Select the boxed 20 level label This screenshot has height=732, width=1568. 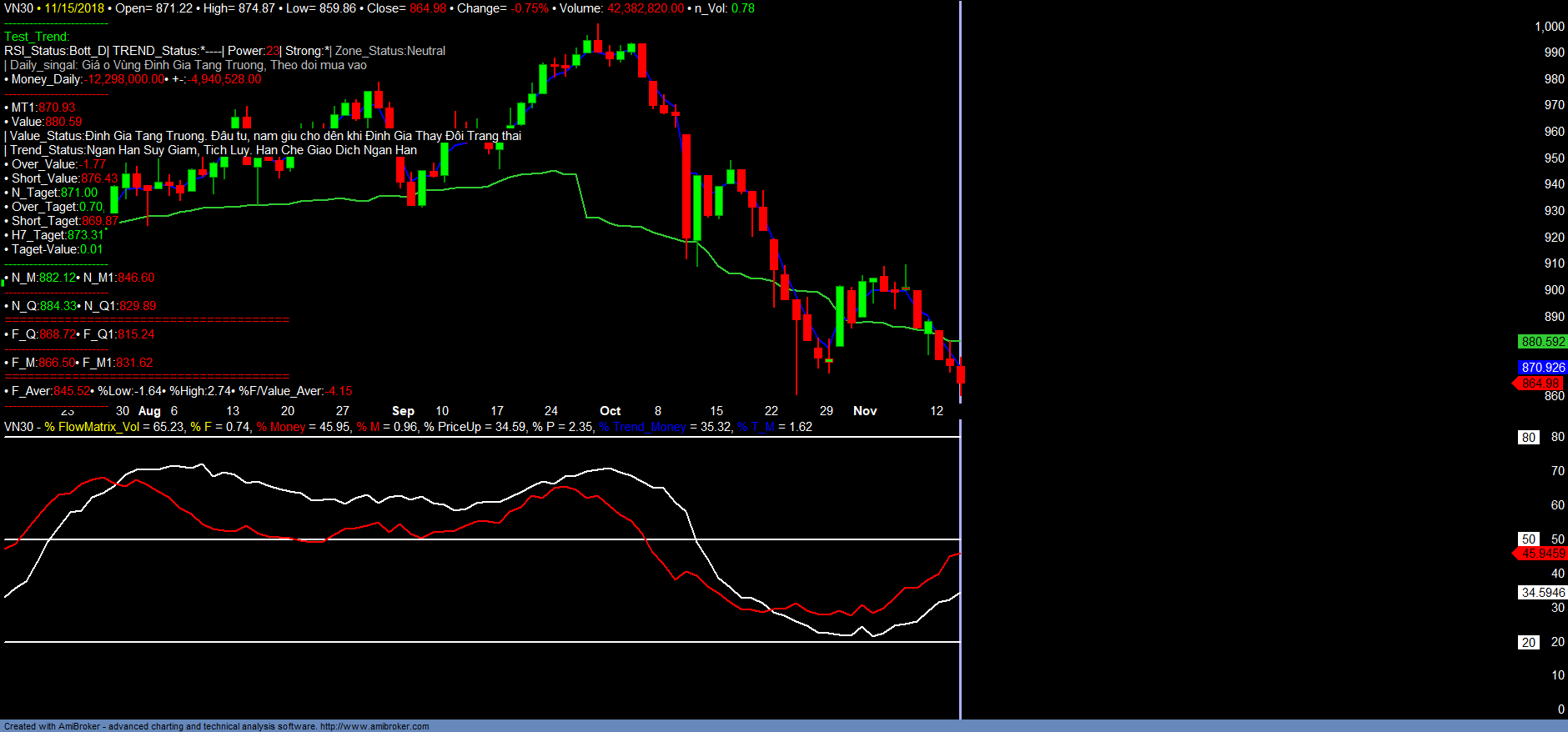pos(1528,643)
